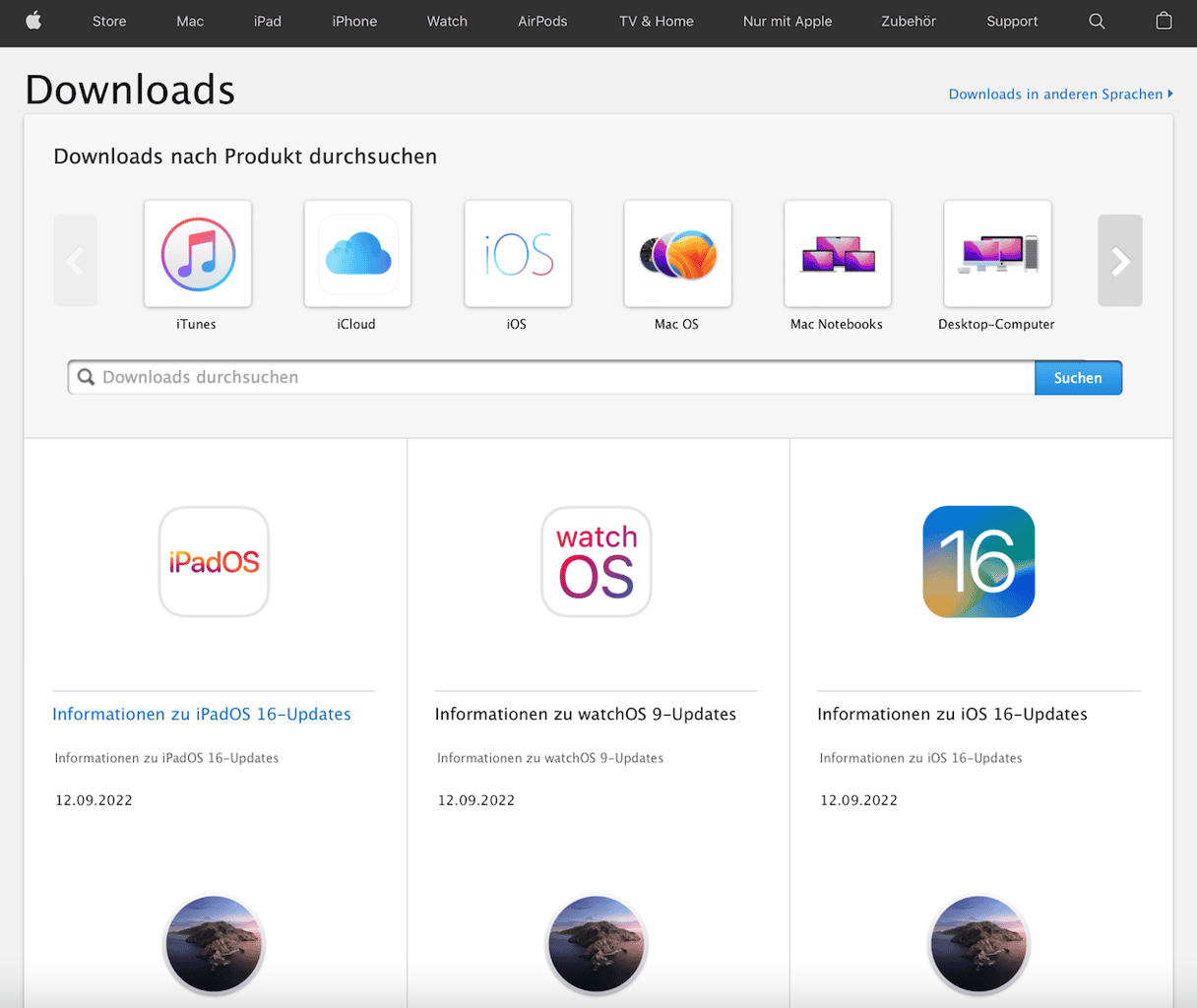
Task: Open the TV & Home menu
Action: coord(657,22)
